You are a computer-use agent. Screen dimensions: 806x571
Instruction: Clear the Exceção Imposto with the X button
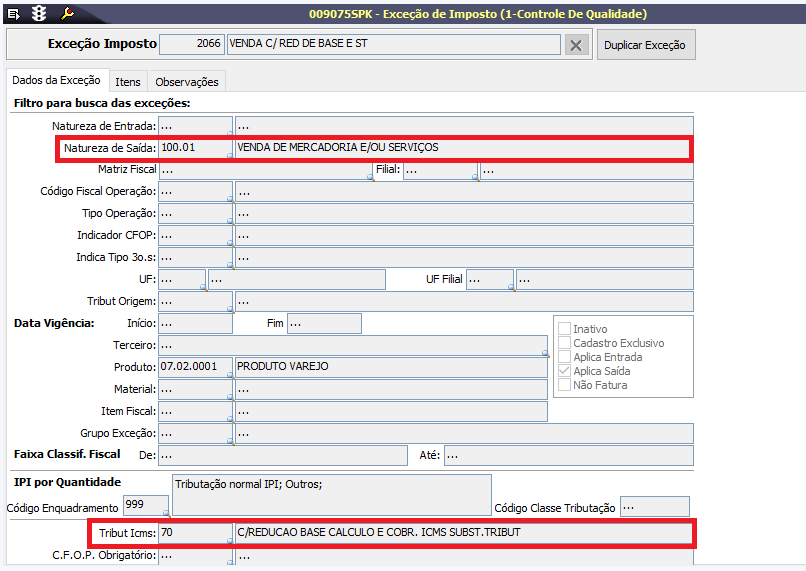pos(576,45)
